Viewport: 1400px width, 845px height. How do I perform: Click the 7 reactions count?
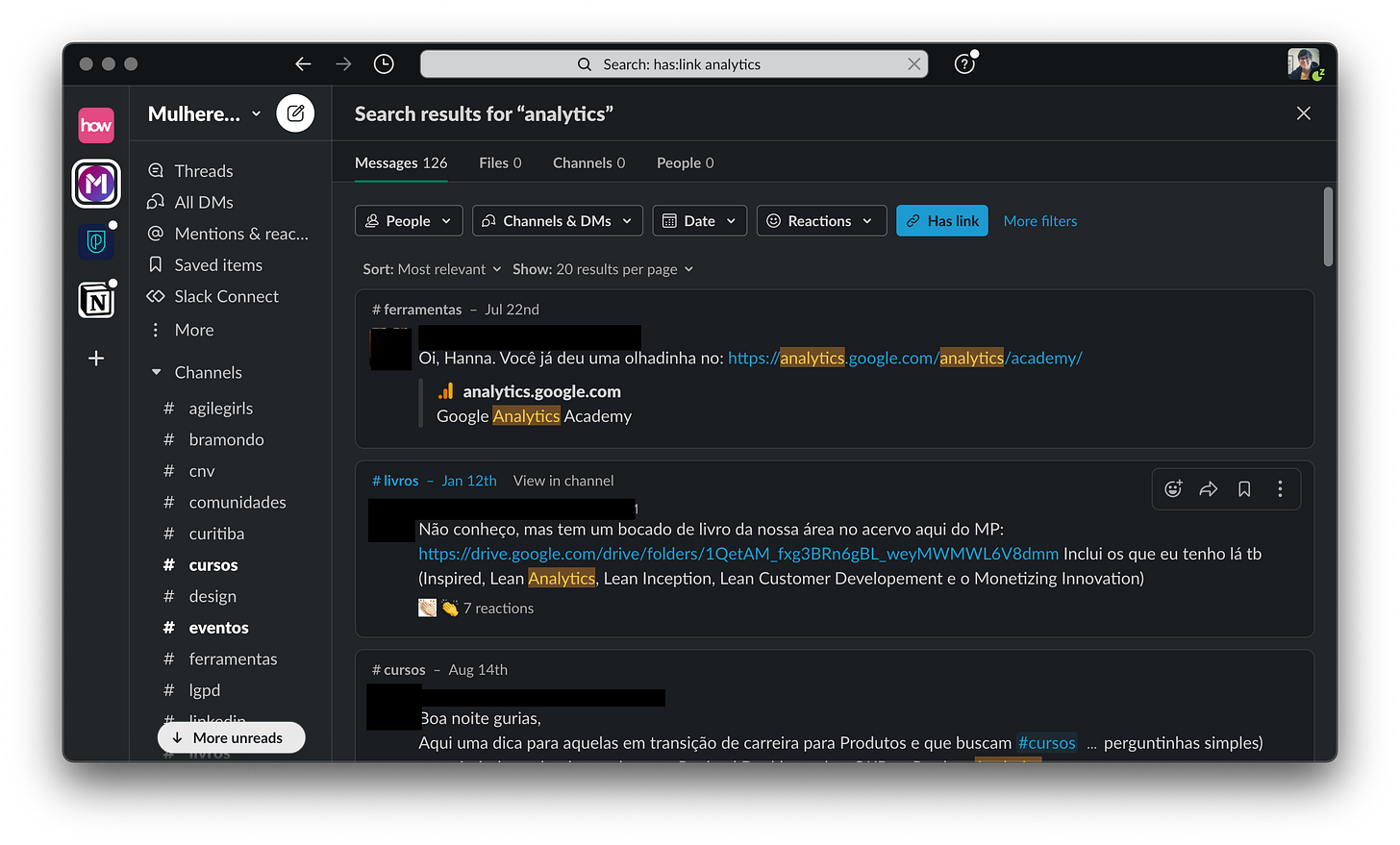click(x=498, y=609)
